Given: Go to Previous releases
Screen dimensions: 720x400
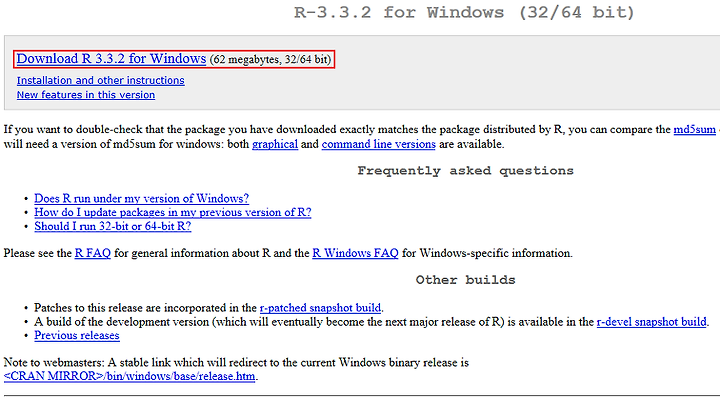Looking at the screenshot, I should point(77,335).
